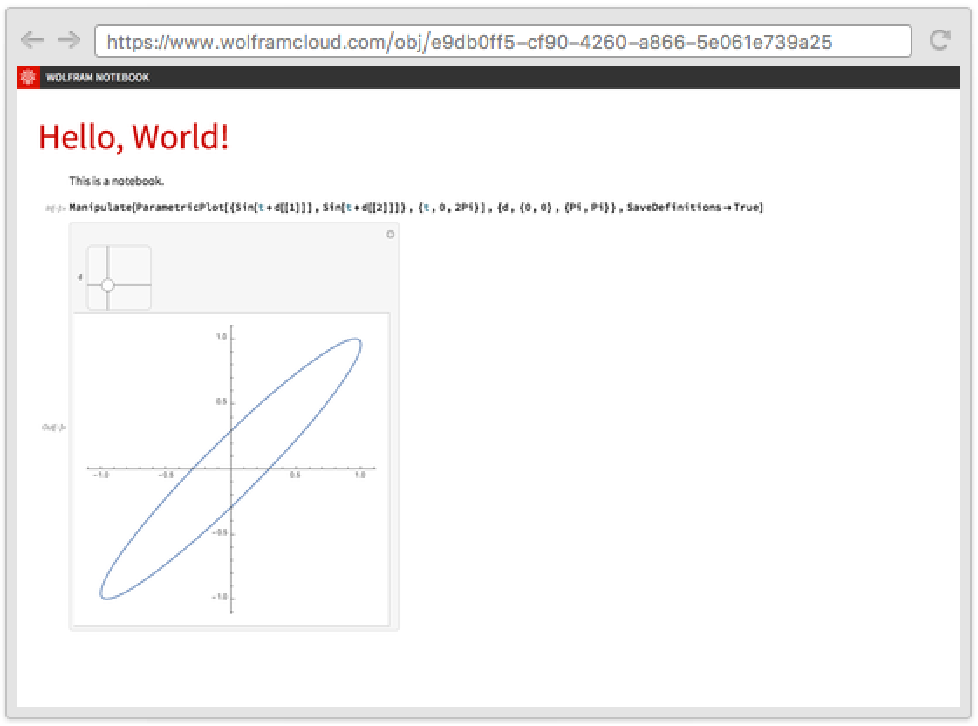The height and width of the screenshot is (726, 978).
Task: Reload the page with the refresh icon
Action: [939, 40]
